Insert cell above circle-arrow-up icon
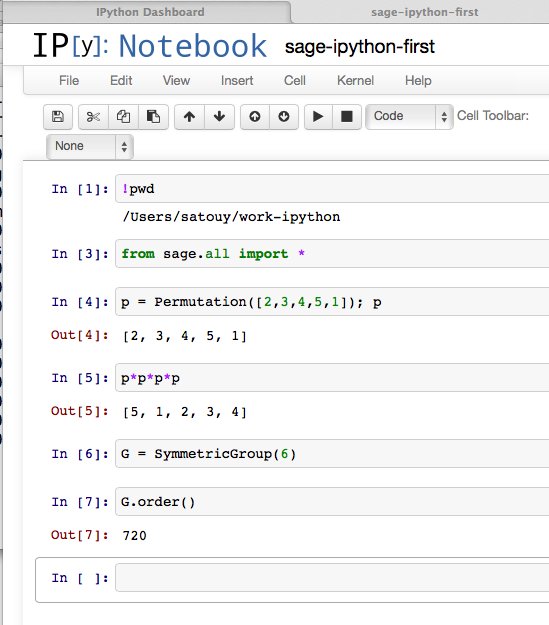Image resolution: width=549 pixels, height=625 pixels. [255, 117]
